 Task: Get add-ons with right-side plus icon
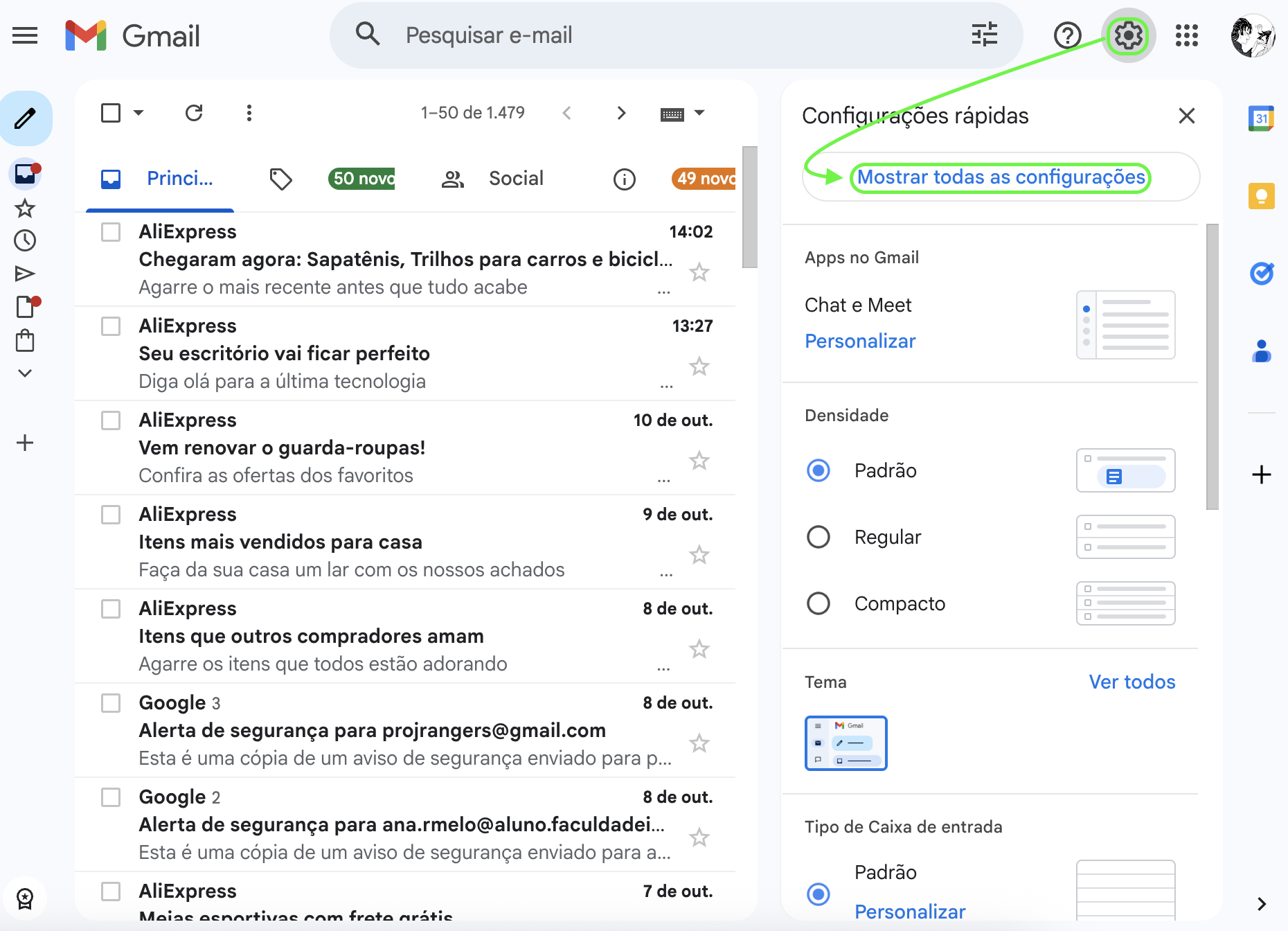pos(1262,475)
